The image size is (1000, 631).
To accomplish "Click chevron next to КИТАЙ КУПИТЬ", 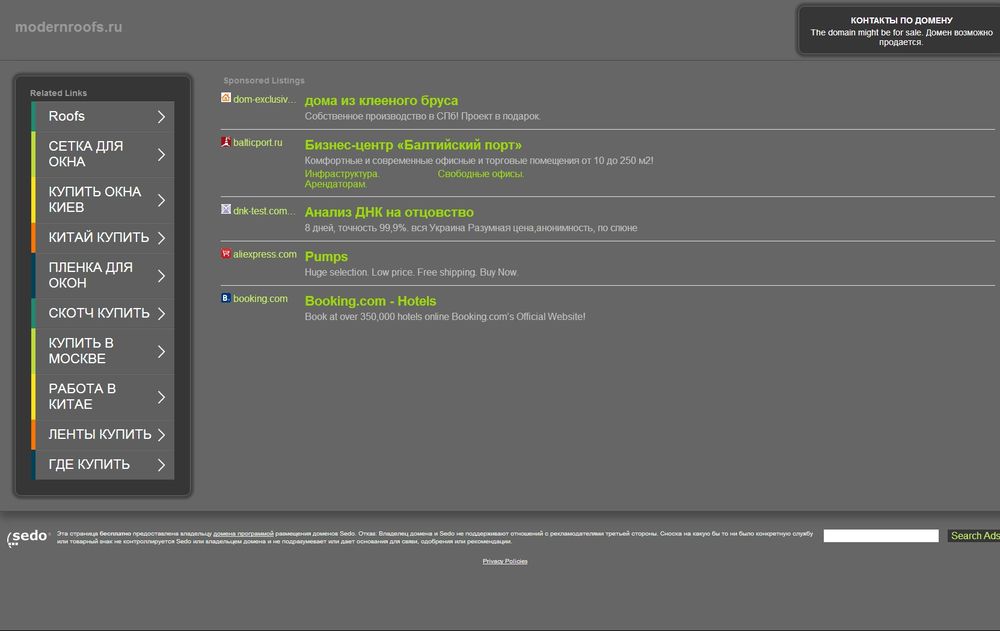I will point(161,238).
